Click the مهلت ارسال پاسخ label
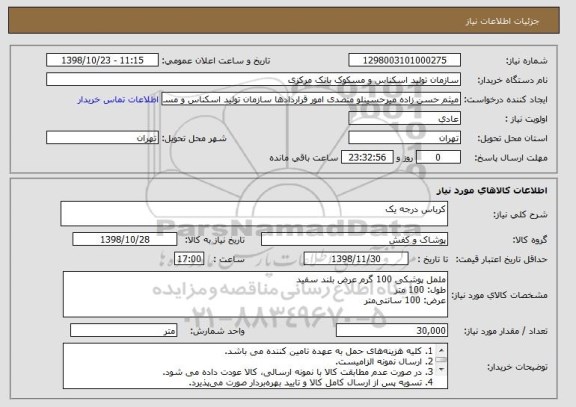The height and width of the screenshot is (407, 576). 511,158
